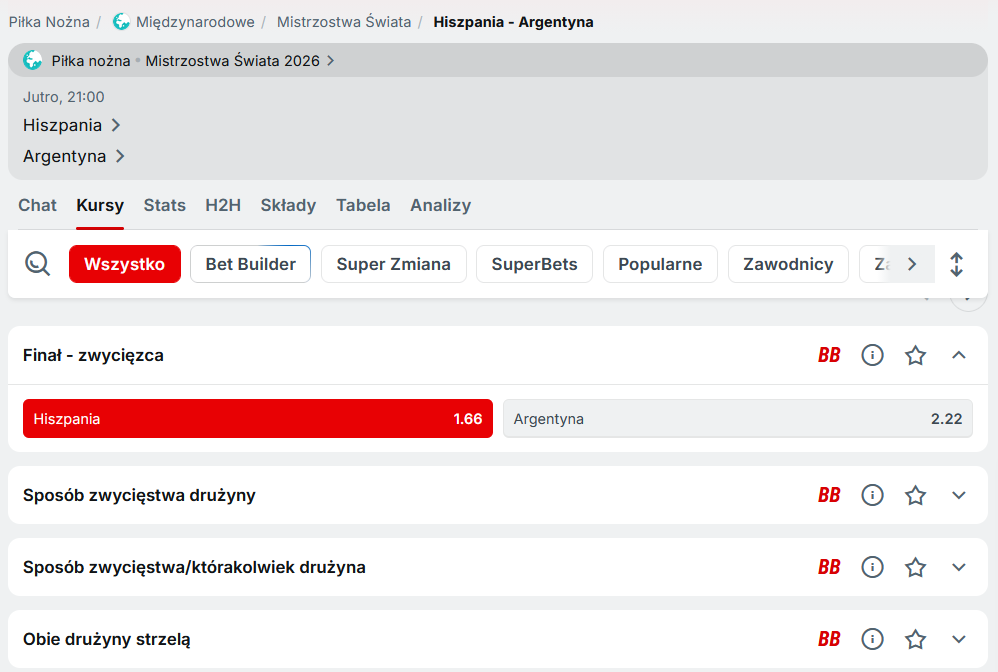Open Bet Builder for Sposób zwycięstwa/którakolwiek drużyna
Viewport: 998px width, 672px height.
coord(829,567)
